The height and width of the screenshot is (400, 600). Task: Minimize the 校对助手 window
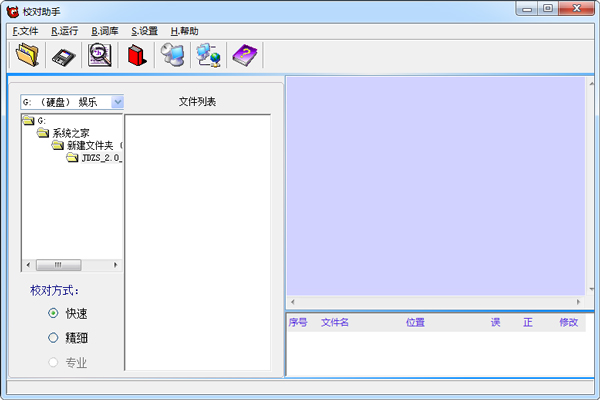[527, 8]
